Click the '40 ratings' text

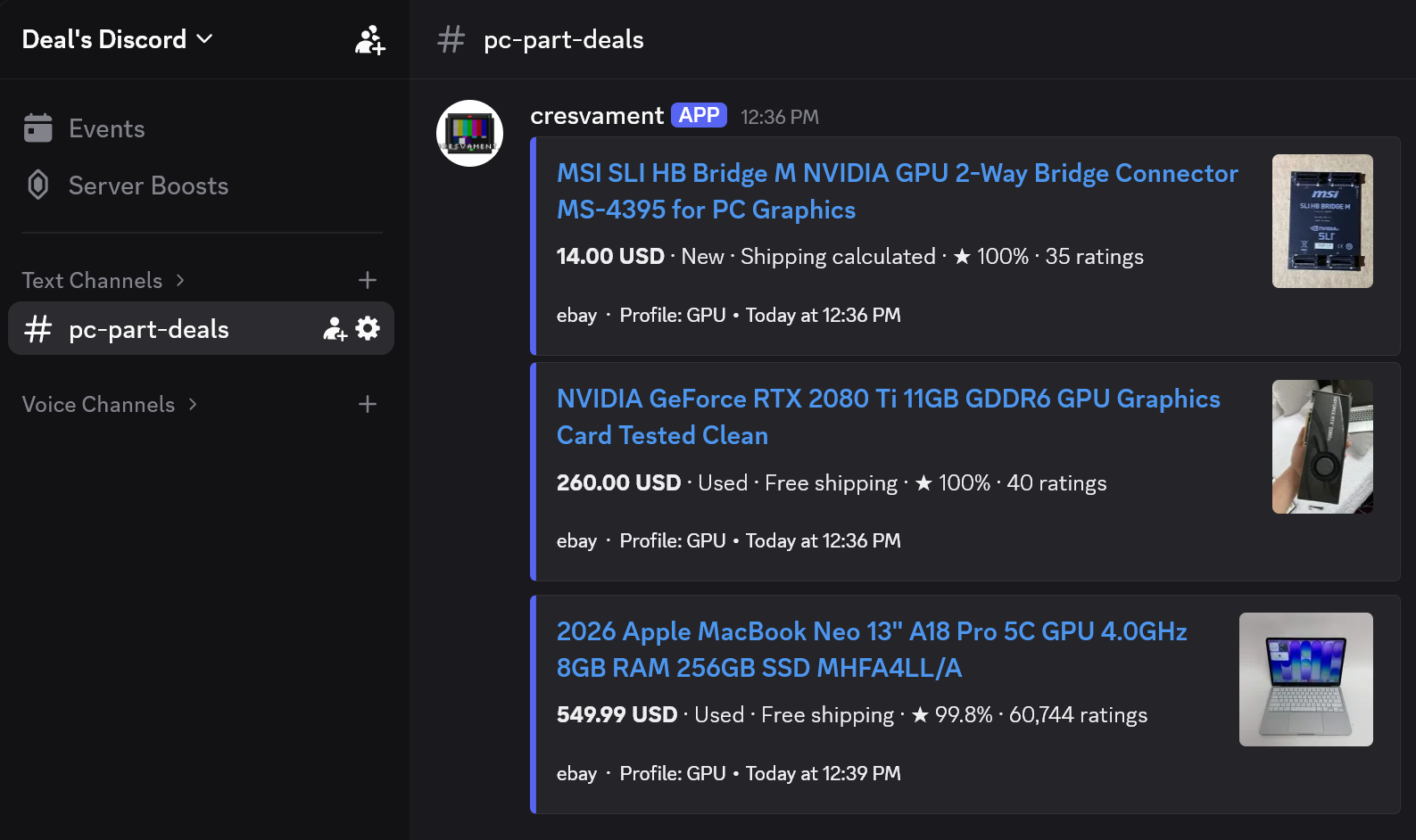tap(1056, 483)
